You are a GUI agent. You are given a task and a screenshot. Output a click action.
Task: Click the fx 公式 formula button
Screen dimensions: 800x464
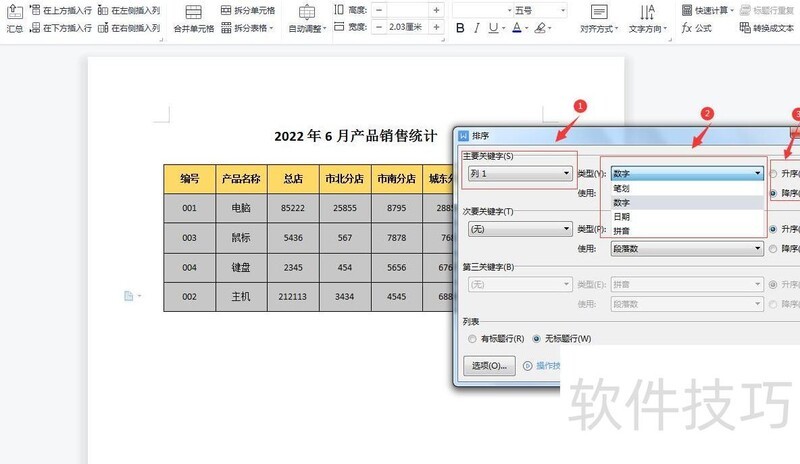point(696,28)
